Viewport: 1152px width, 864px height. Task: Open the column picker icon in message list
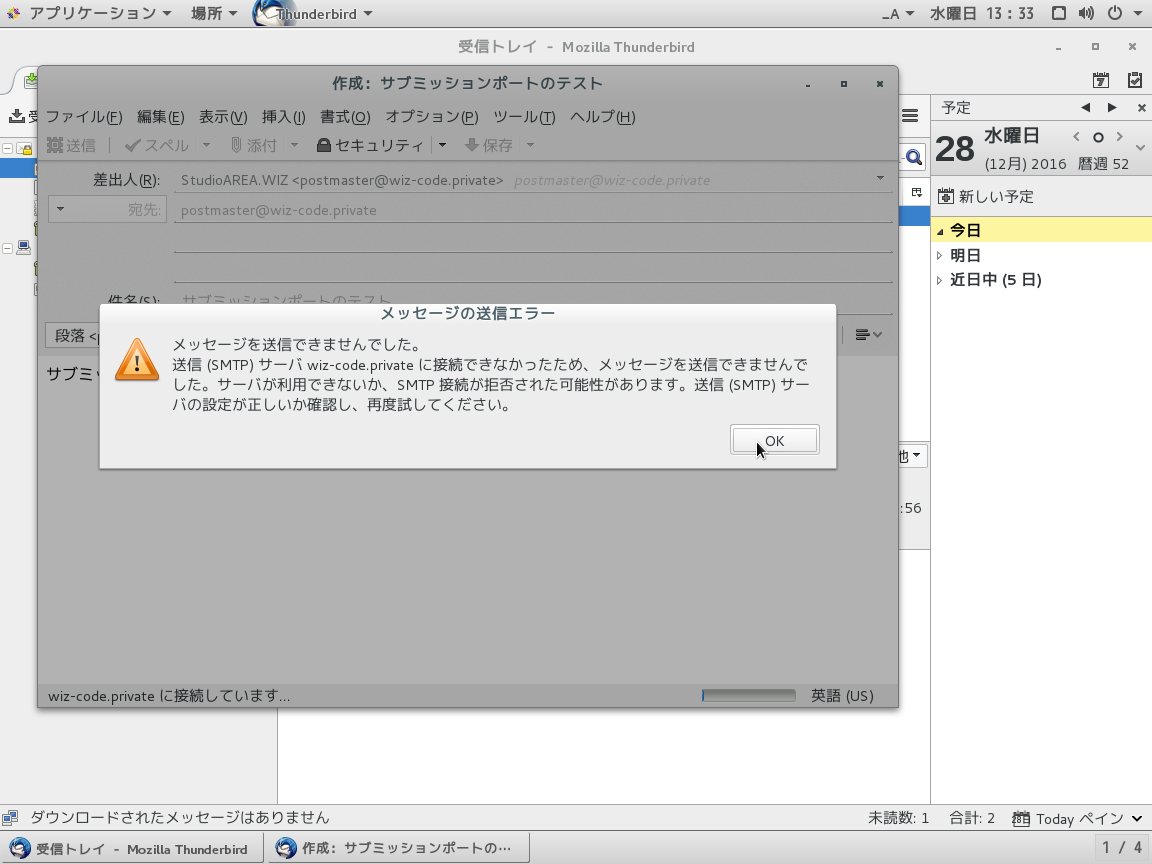pyautogui.click(x=916, y=192)
